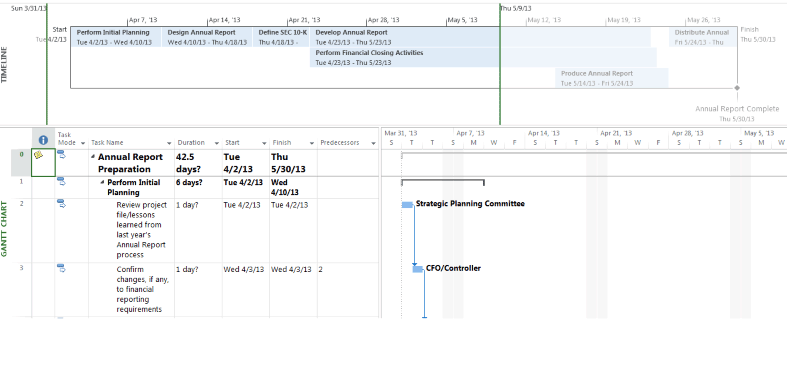This screenshot has height=384, width=800.
Task: Open the Task Mode column dropdown
Action: (83, 143)
